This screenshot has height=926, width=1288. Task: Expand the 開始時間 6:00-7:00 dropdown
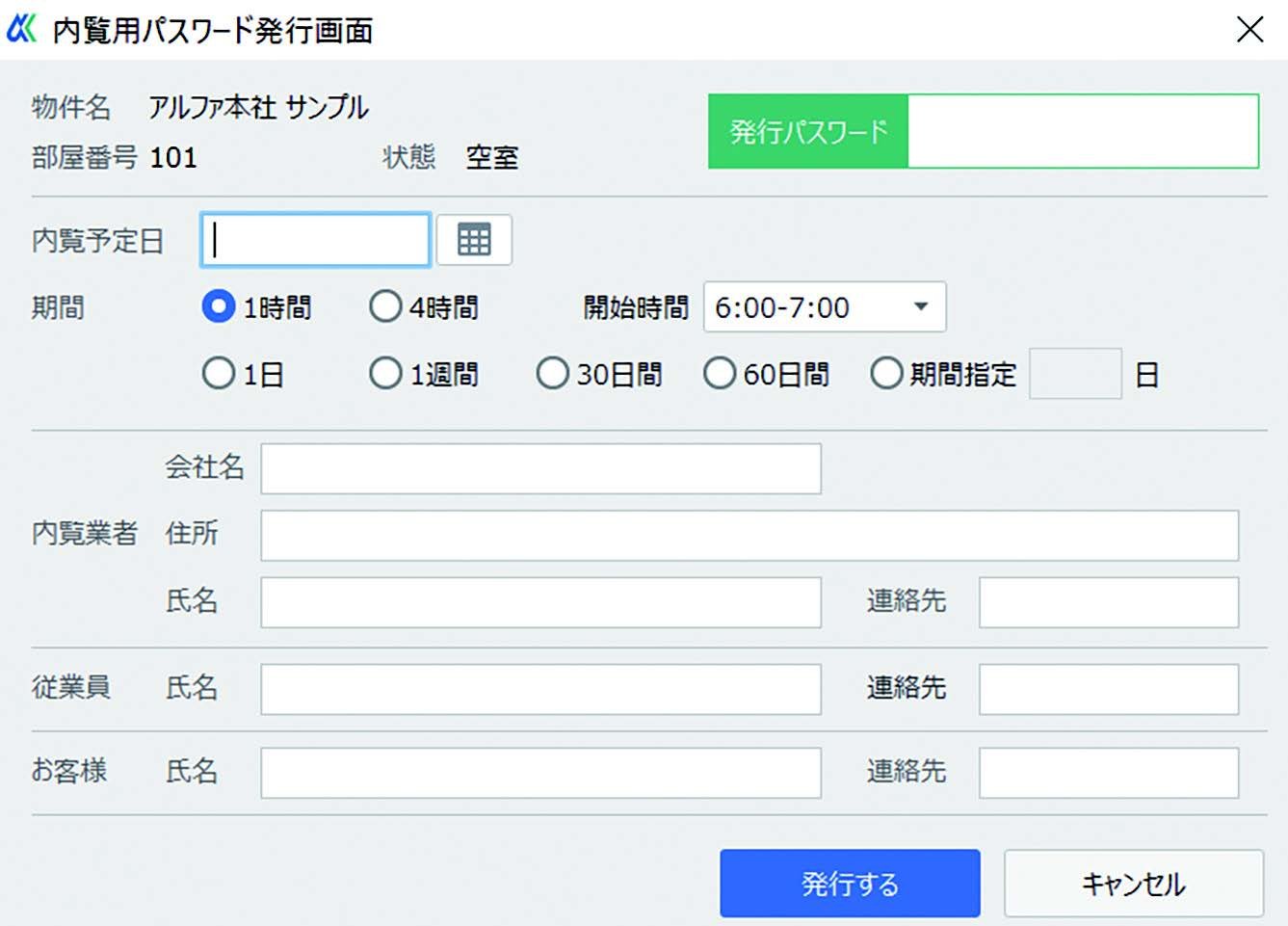point(825,307)
